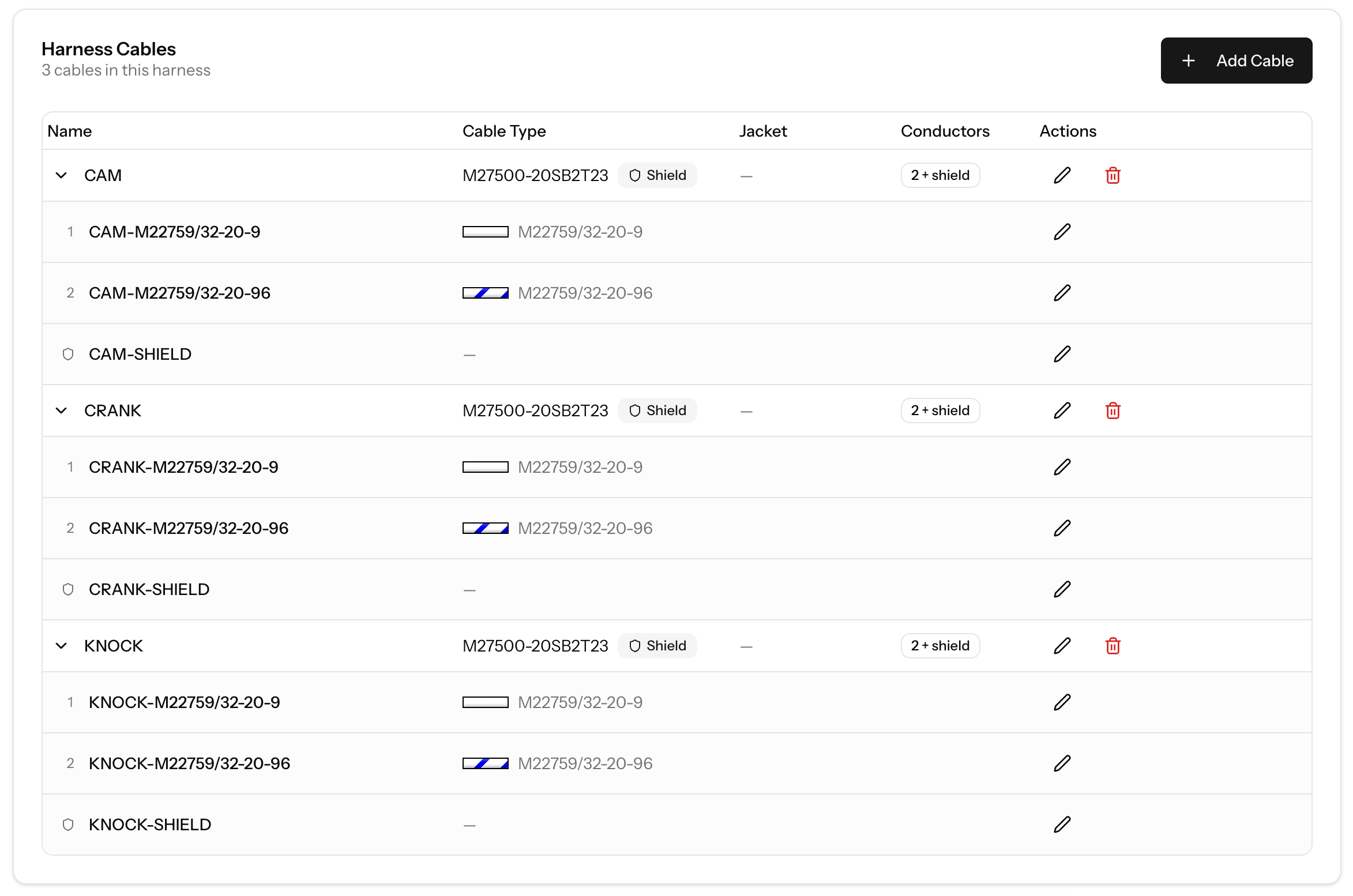Click the '2 + shield' badge for CRANK
This screenshot has width=1353, height=896.
[x=940, y=411]
